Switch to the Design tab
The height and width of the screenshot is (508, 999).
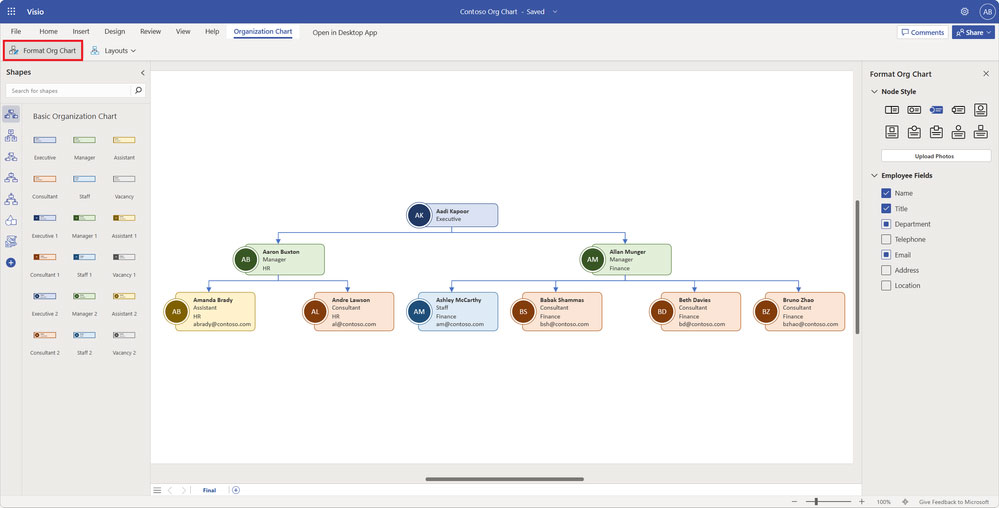pos(115,31)
